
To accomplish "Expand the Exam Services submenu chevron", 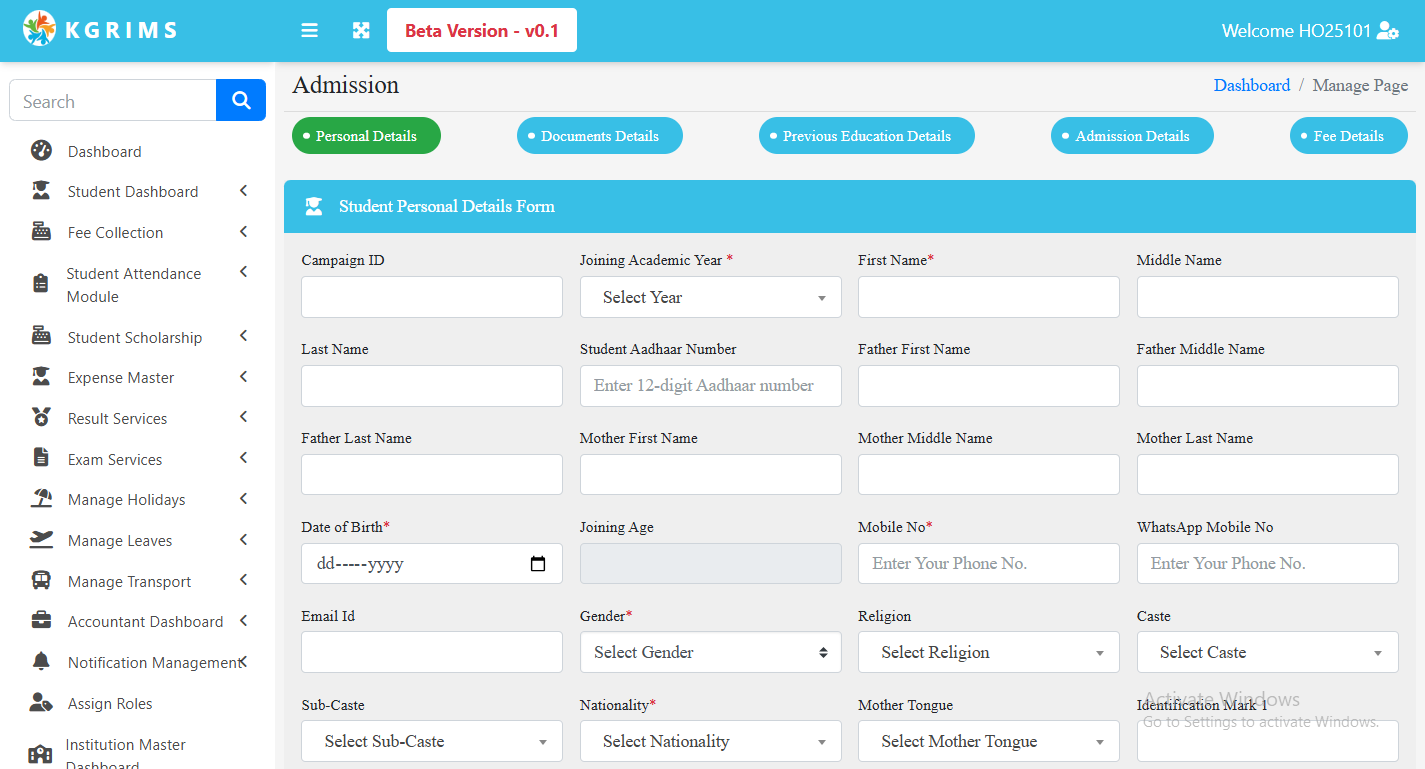I will (243, 458).
